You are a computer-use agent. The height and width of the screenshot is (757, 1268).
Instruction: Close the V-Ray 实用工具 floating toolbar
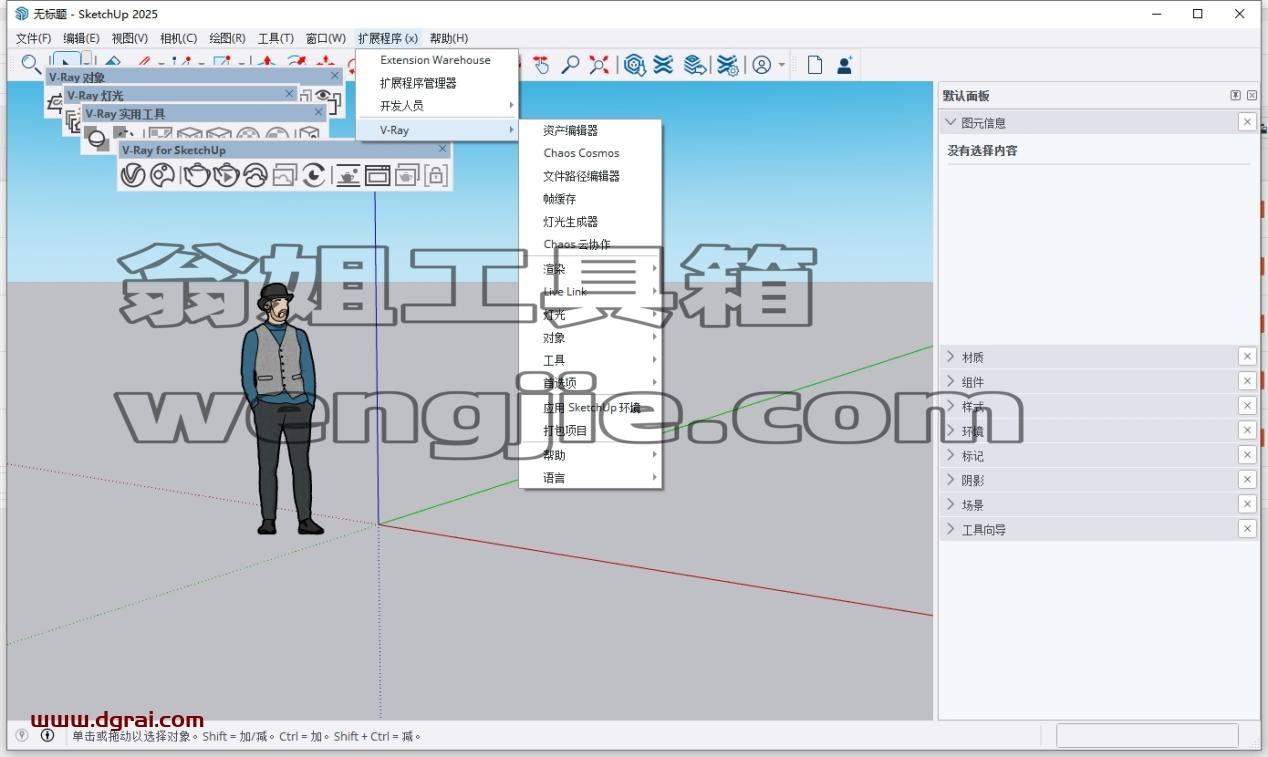319,113
